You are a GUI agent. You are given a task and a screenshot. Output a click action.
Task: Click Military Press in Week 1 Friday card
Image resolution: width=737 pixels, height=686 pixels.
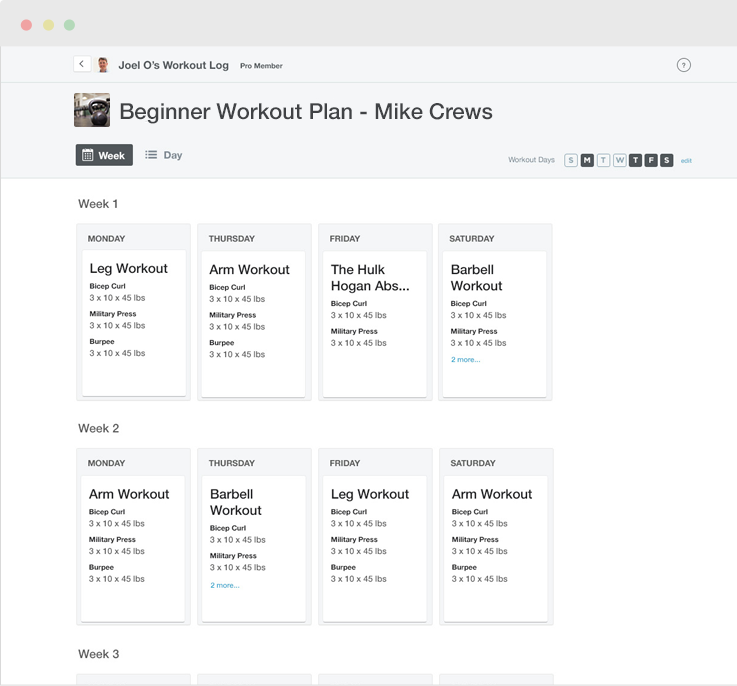[x=354, y=331]
